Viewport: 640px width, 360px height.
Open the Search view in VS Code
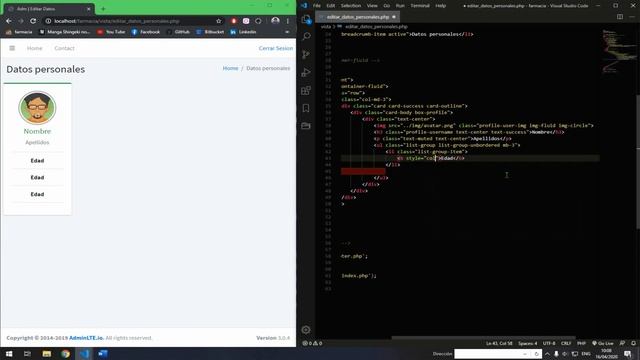tap(306, 37)
